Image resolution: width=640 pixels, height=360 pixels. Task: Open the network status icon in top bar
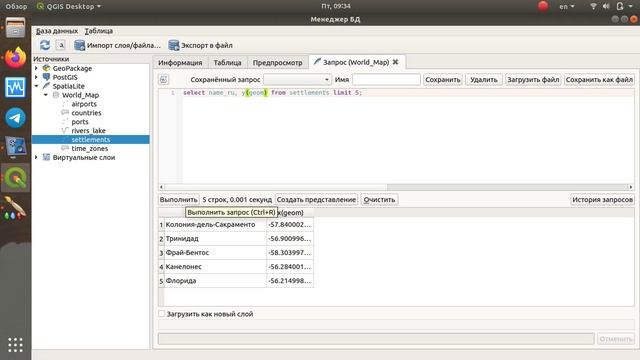click(x=593, y=6)
